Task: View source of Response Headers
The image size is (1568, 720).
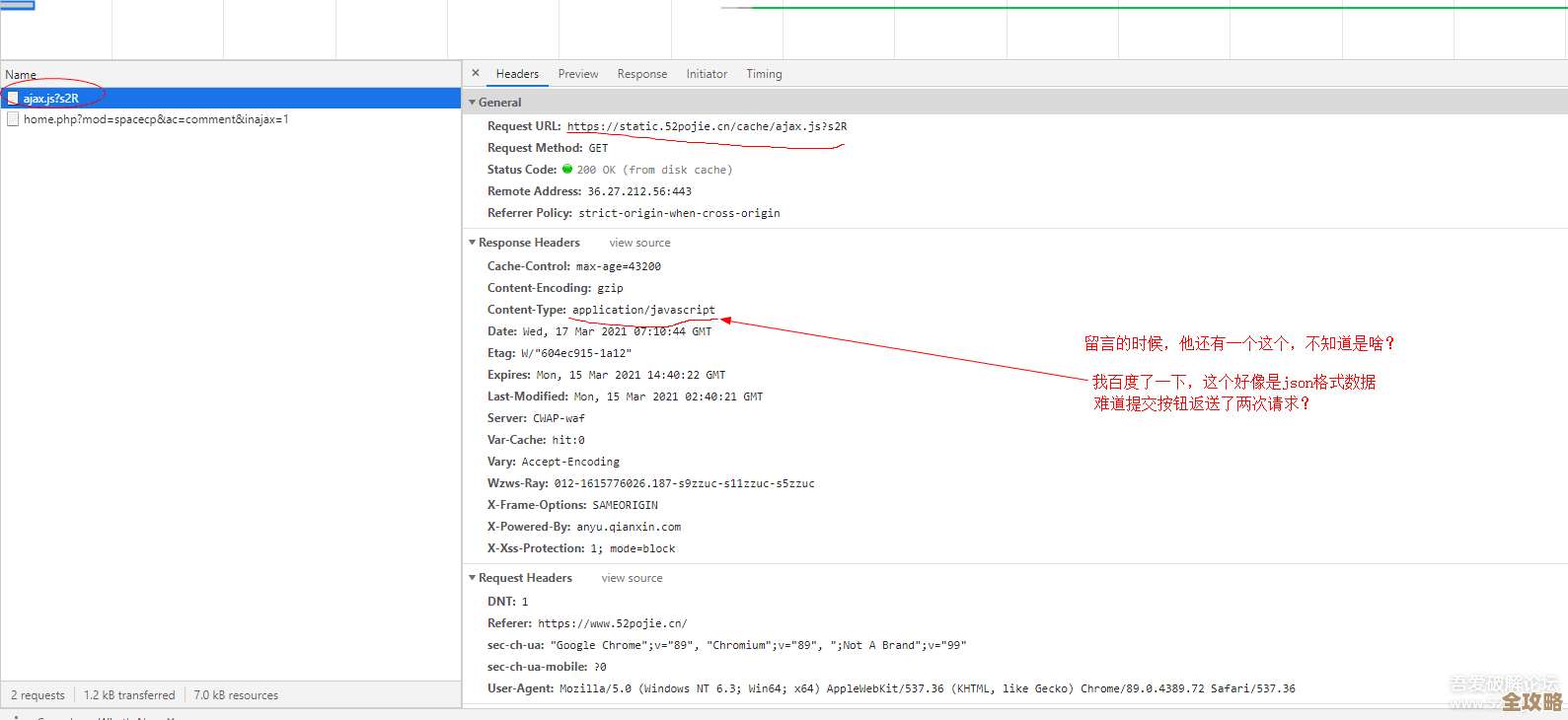Action: (x=639, y=243)
